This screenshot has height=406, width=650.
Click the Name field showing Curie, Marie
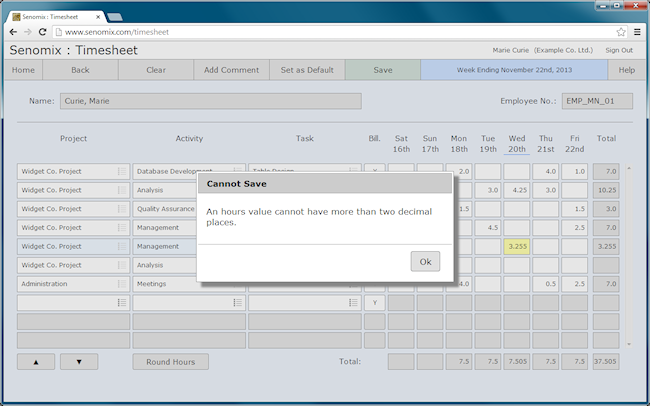(211, 101)
